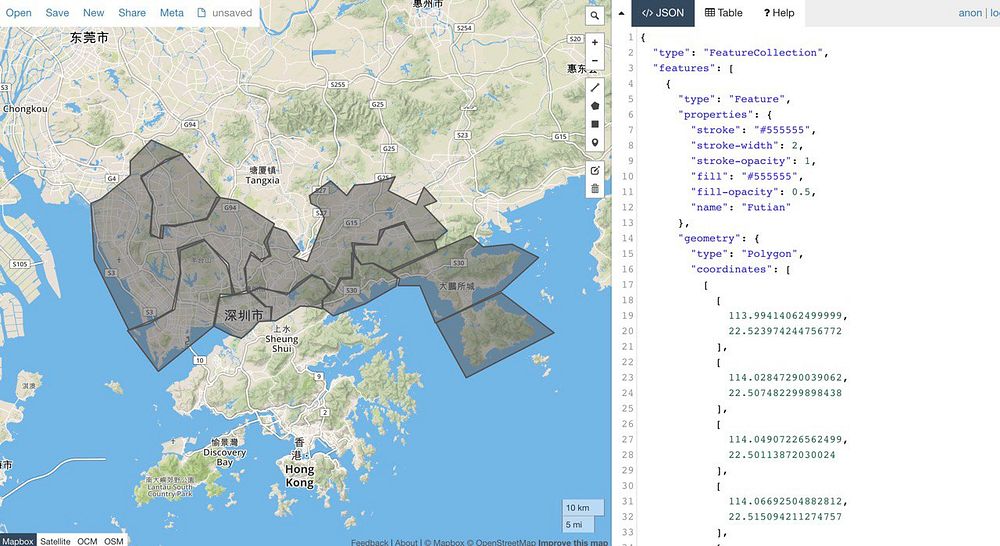Click the 10 km scale bar

coord(582,508)
